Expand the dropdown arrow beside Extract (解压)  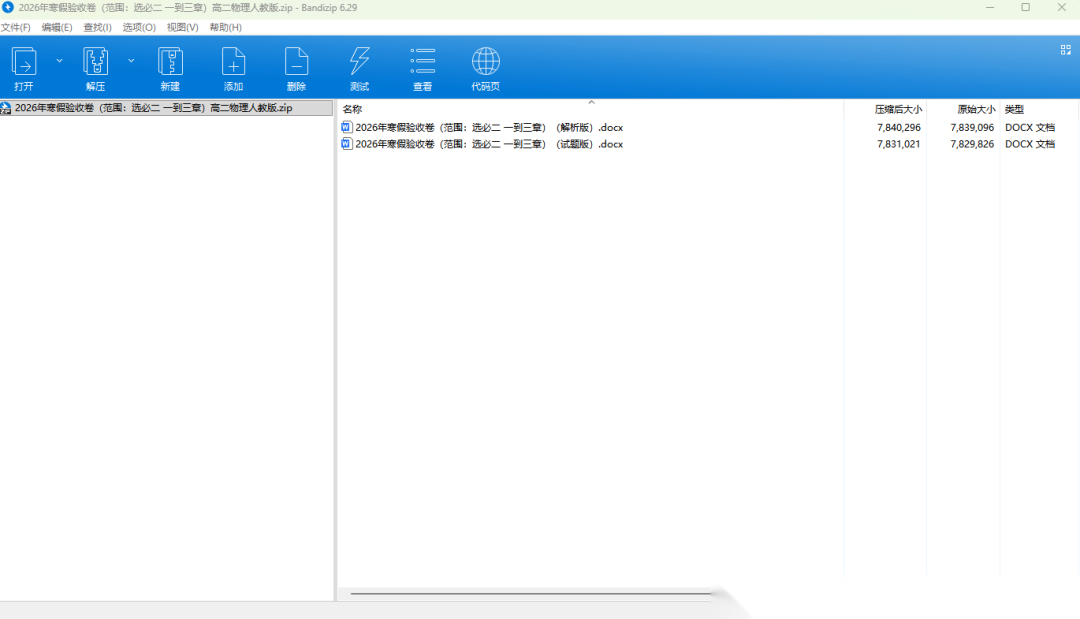(131, 61)
